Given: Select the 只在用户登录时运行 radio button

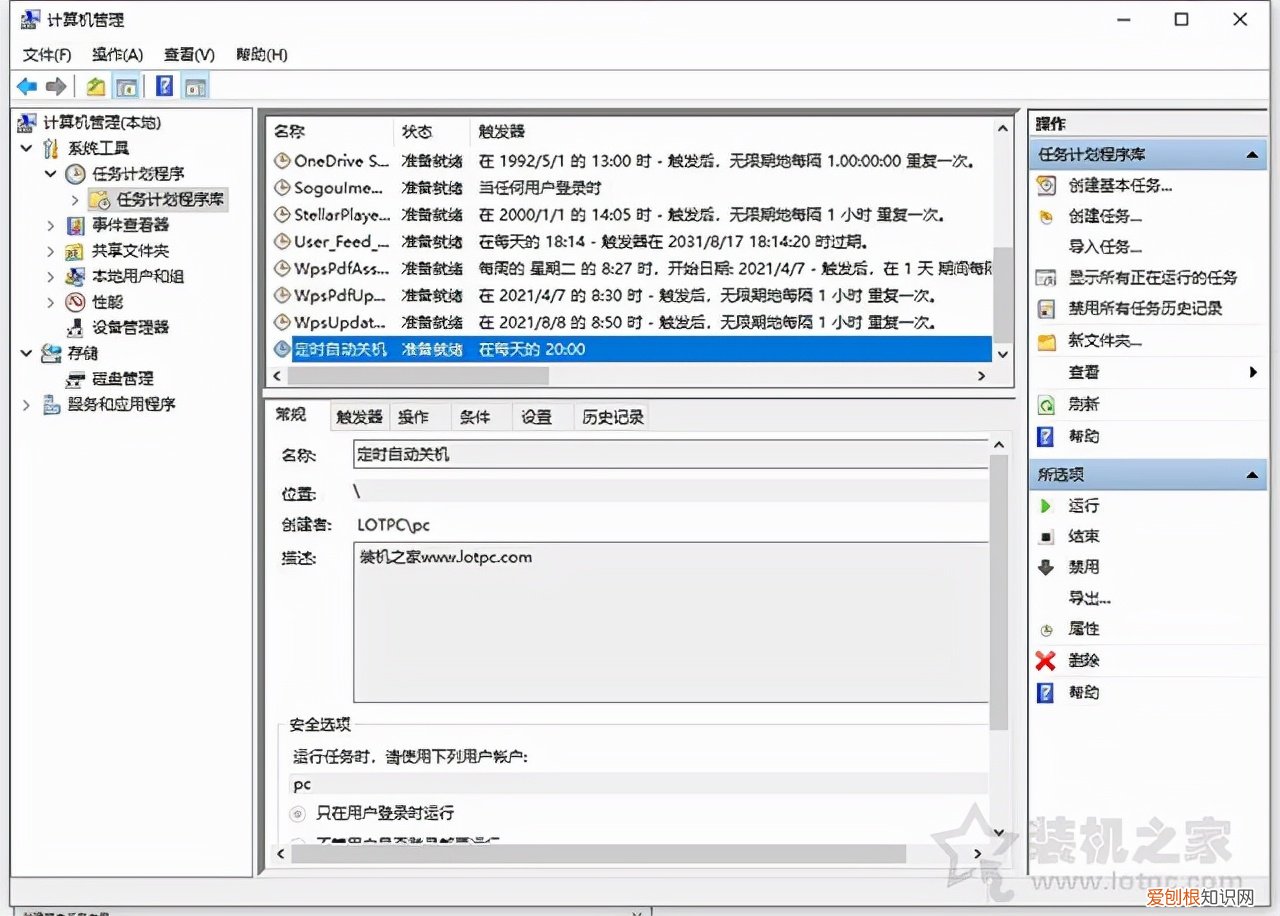Looking at the screenshot, I should tap(296, 813).
